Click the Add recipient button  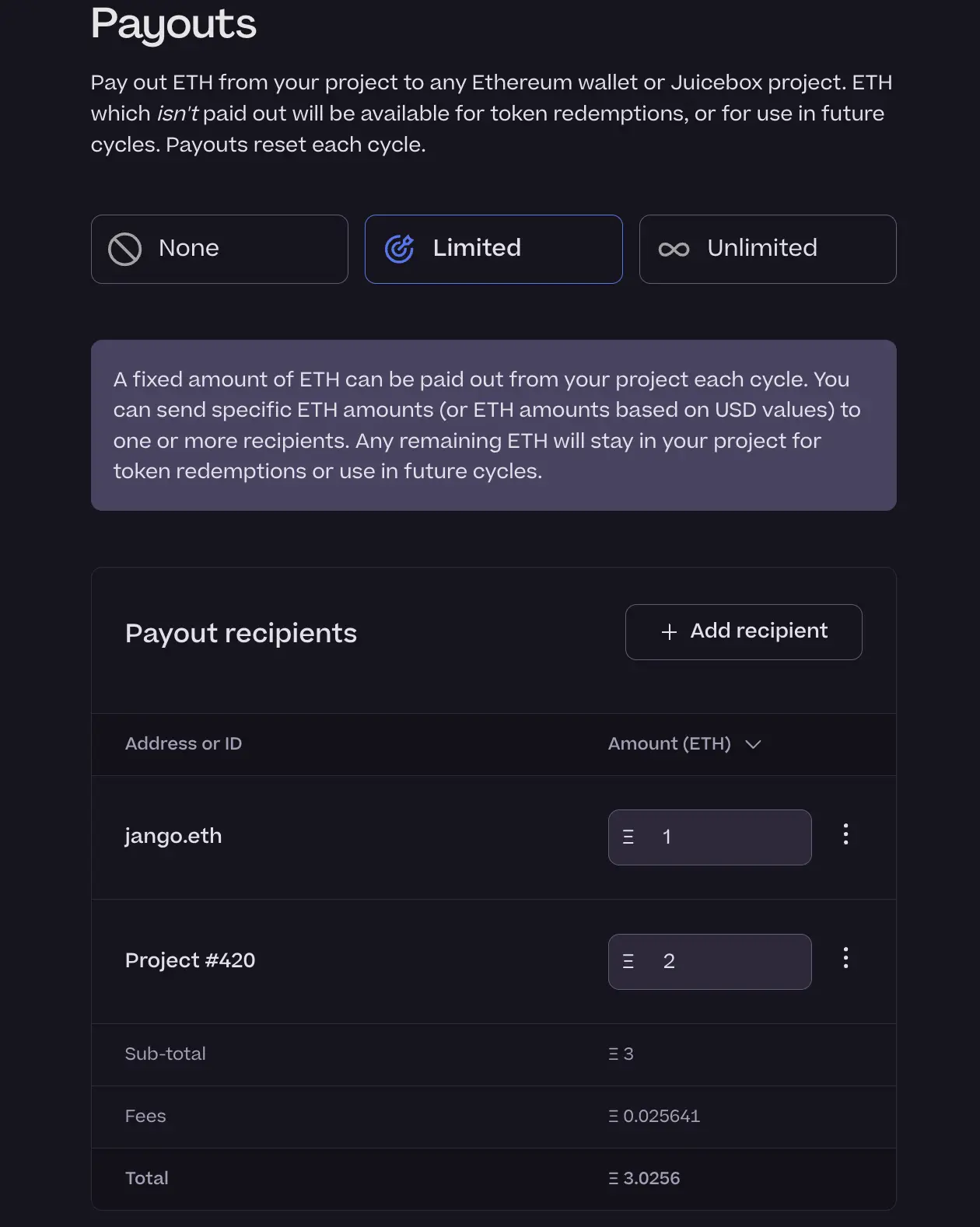(743, 632)
